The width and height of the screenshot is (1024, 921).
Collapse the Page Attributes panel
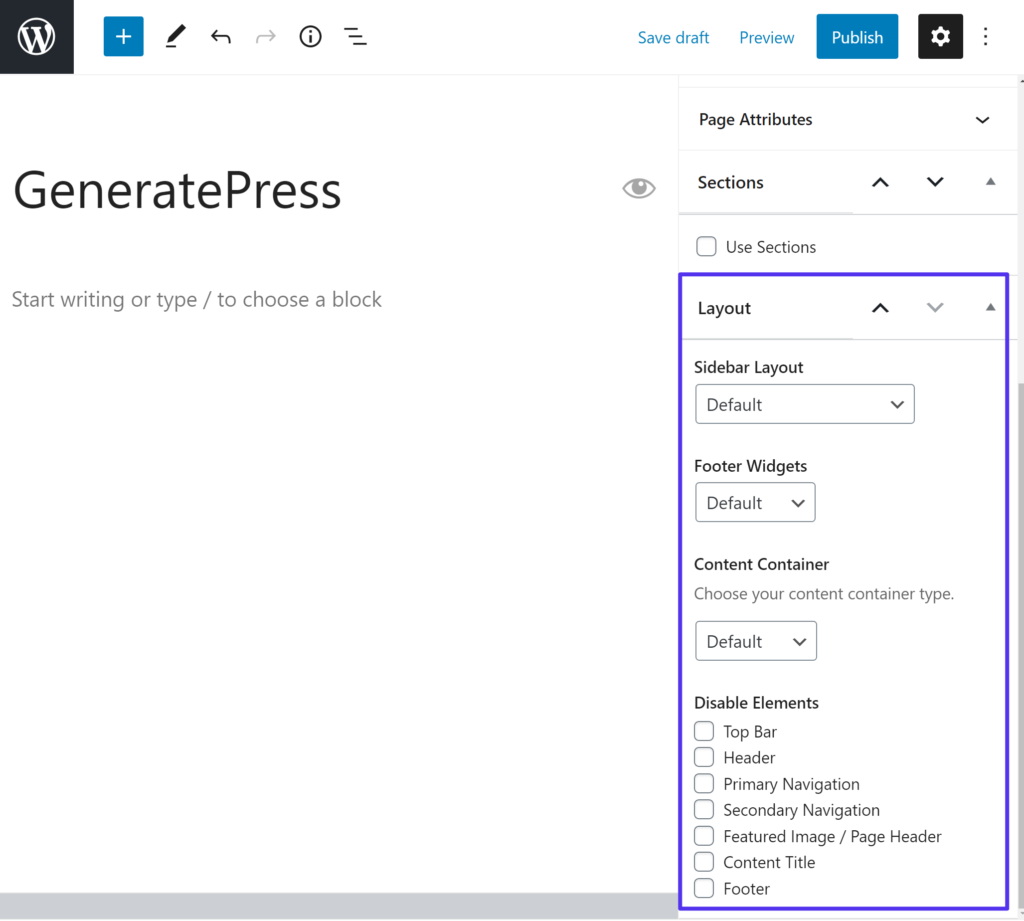pyautogui.click(x=981, y=119)
